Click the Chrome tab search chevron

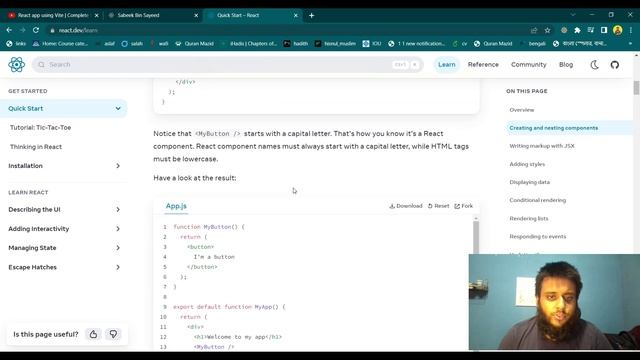[573, 15]
